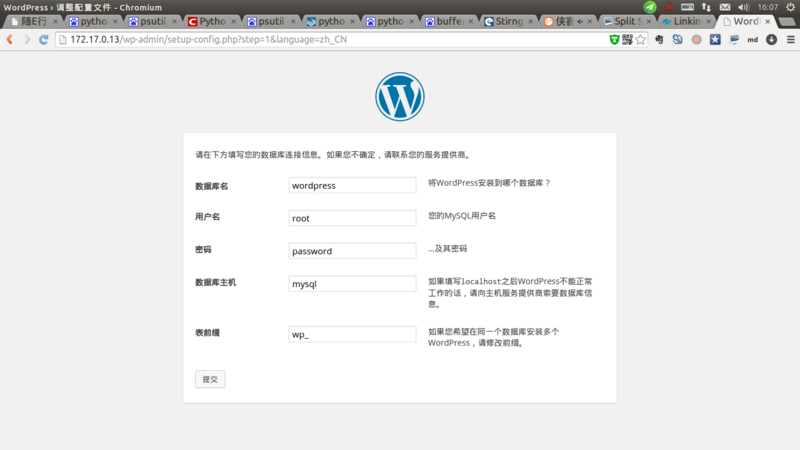Open the QR code generator icon
Image resolution: width=800 pixels, height=450 pixels.
point(628,39)
